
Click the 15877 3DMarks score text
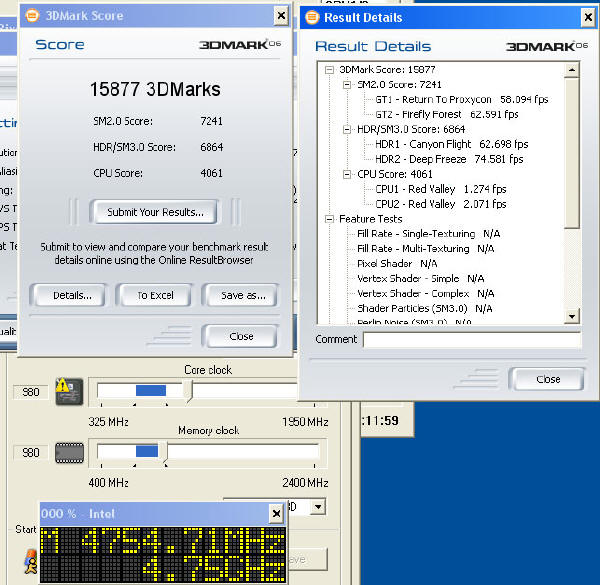click(x=155, y=89)
